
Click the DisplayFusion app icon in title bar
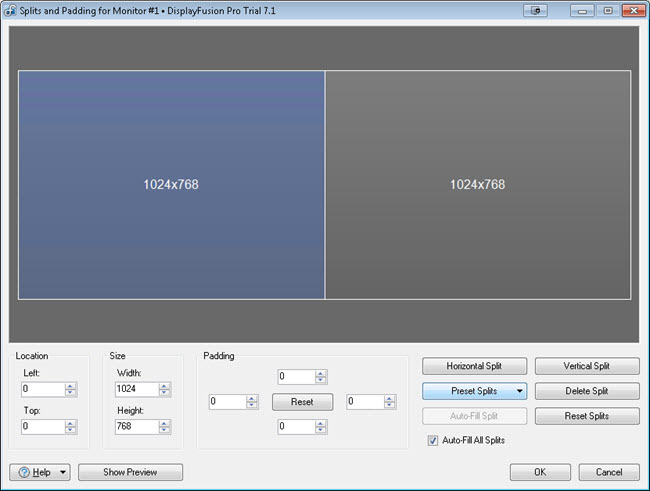[x=10, y=10]
